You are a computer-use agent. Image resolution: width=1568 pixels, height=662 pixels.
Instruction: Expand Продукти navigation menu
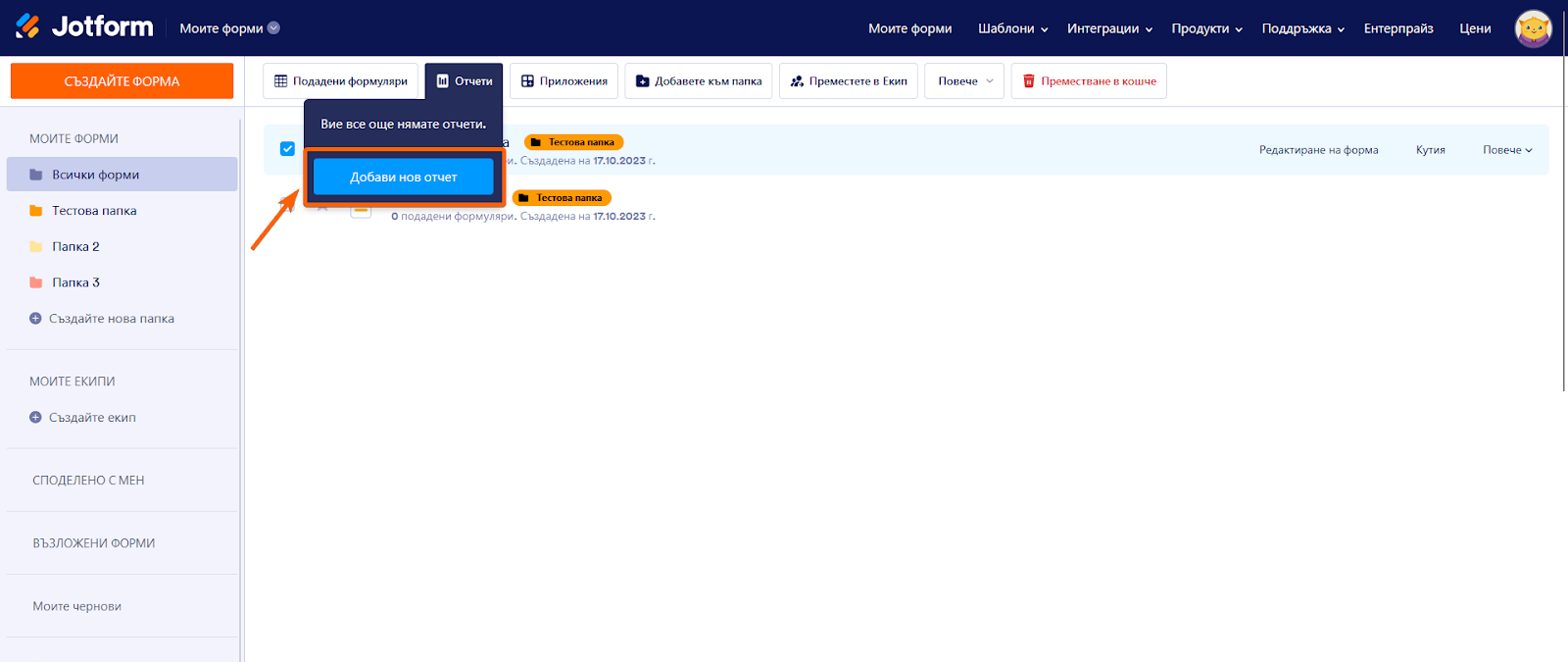1207,28
